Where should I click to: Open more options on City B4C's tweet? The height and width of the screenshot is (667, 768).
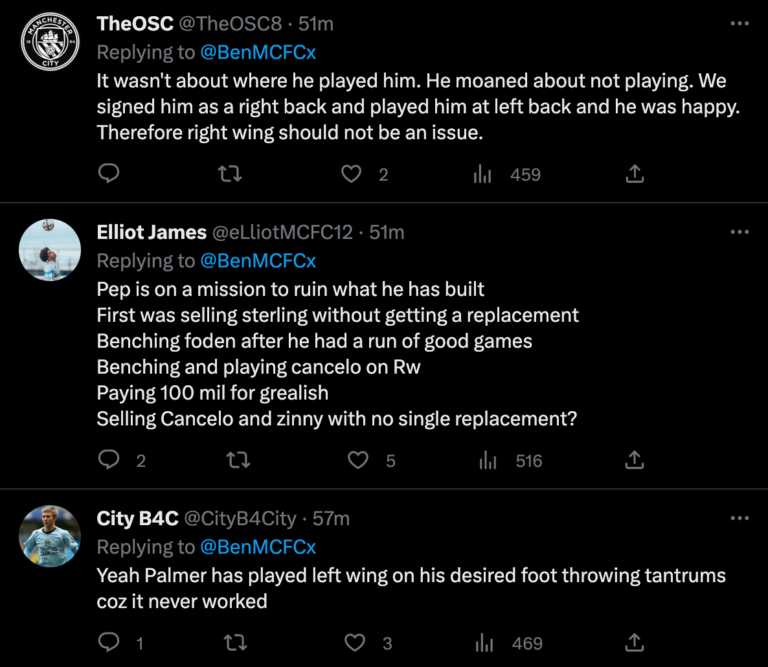[x=739, y=518]
